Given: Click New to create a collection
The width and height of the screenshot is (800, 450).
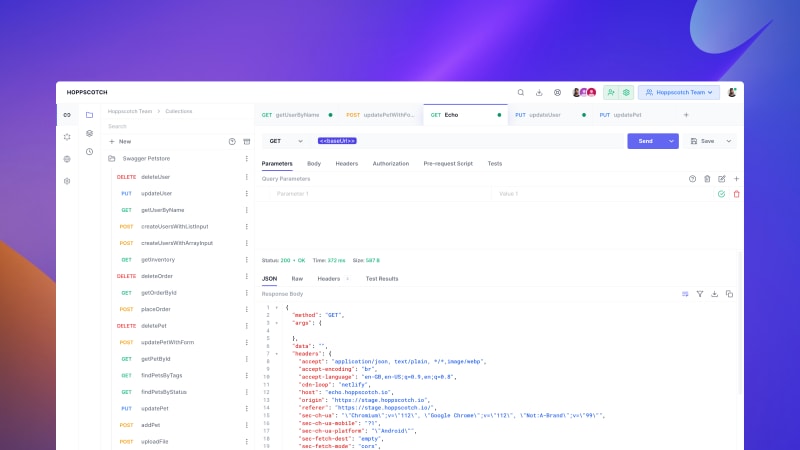Looking at the screenshot, I should (x=120, y=141).
